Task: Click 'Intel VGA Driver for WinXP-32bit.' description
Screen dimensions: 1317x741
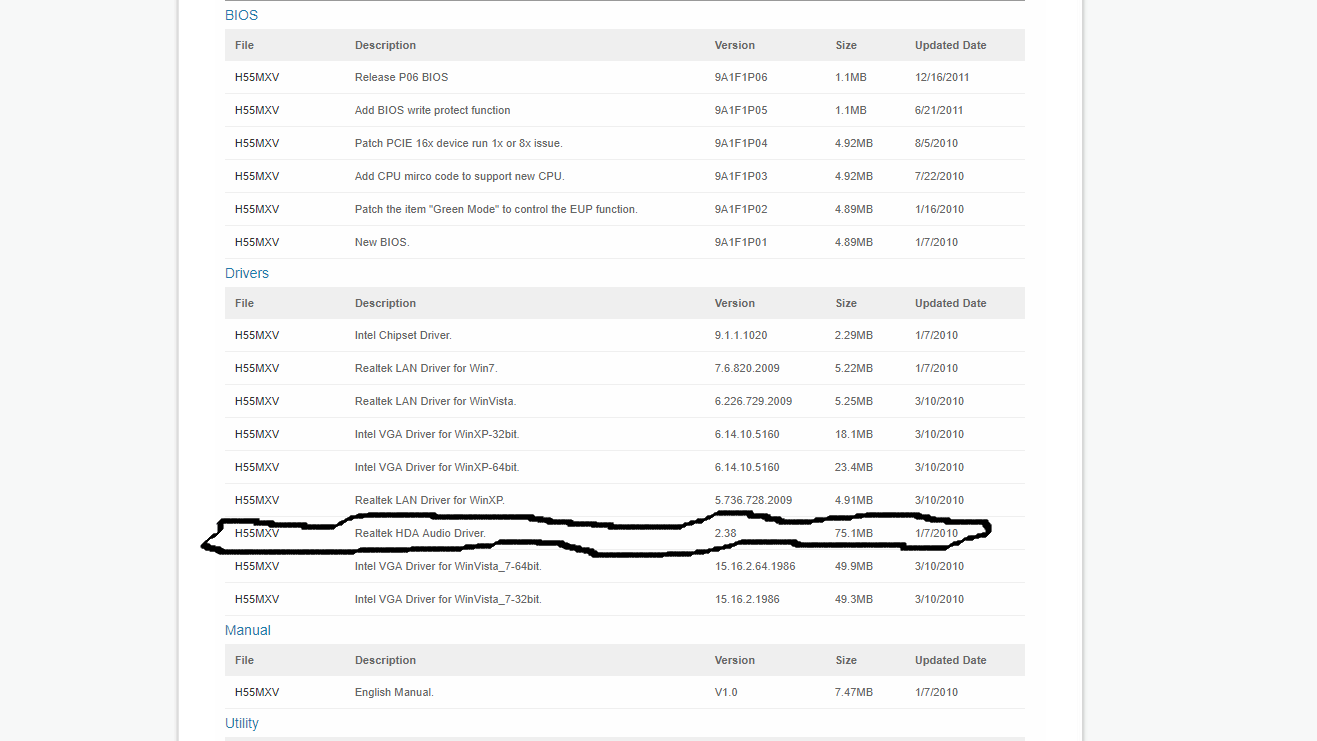Action: coord(437,434)
